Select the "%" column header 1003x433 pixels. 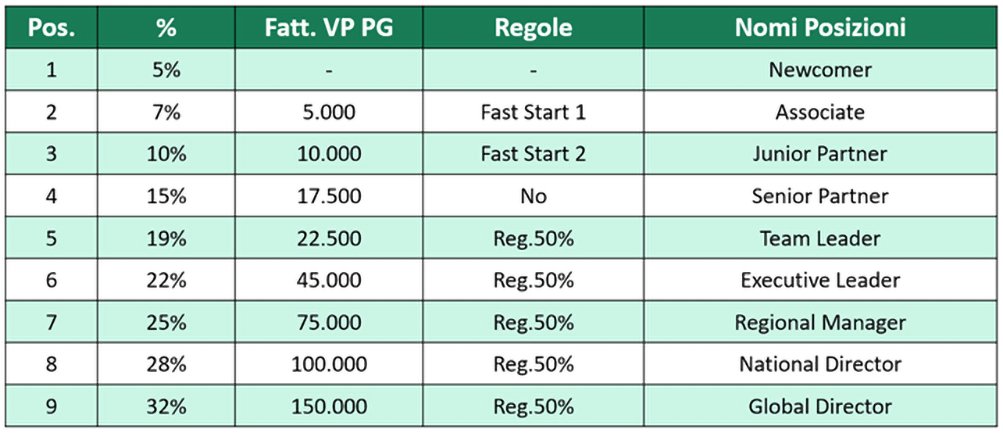[166, 28]
